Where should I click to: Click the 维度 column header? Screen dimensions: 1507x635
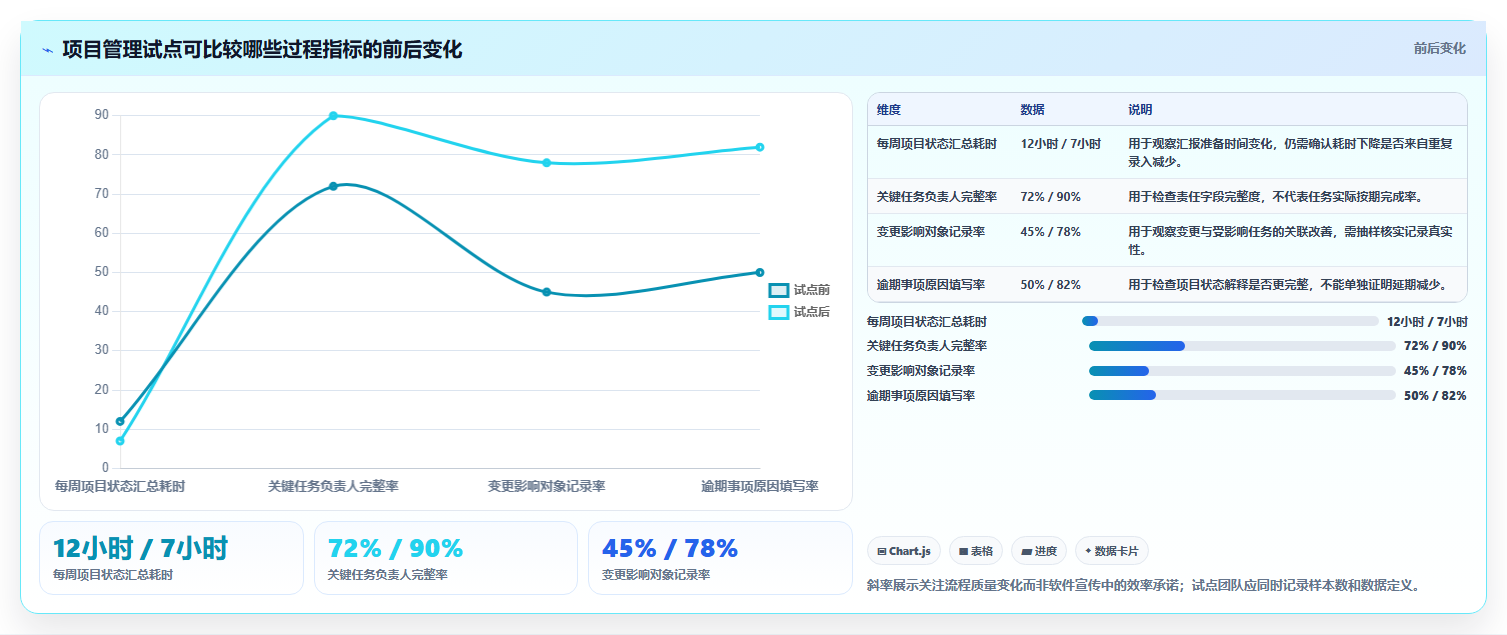coord(889,110)
